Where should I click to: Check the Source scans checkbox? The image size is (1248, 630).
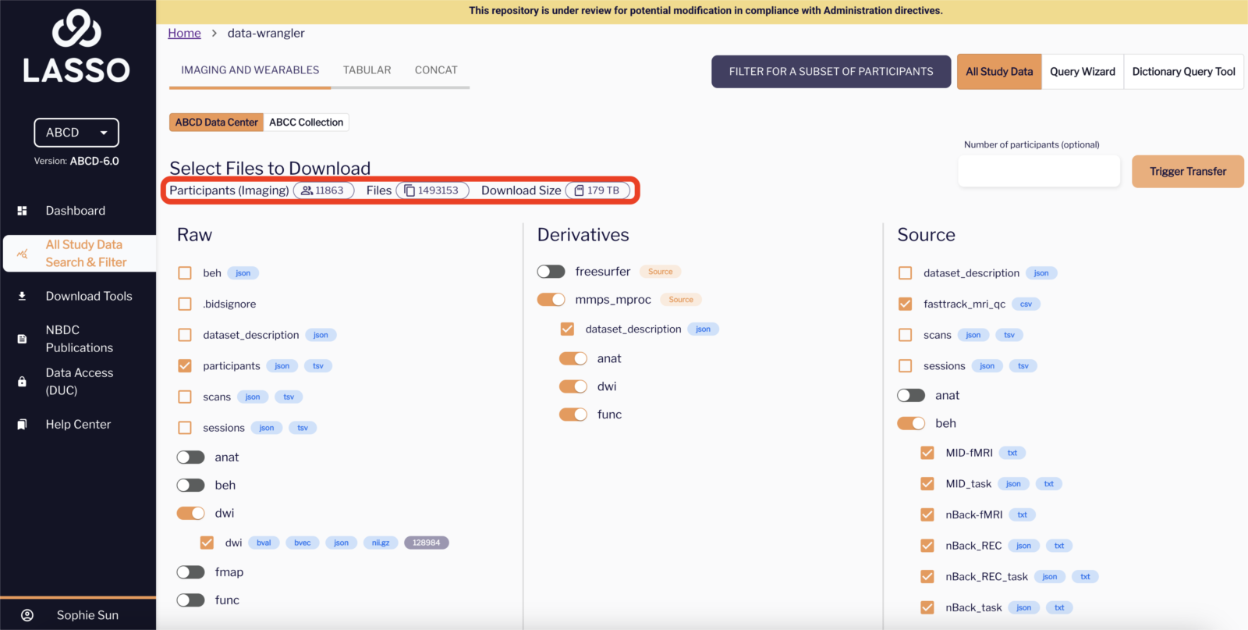pyautogui.click(x=905, y=335)
